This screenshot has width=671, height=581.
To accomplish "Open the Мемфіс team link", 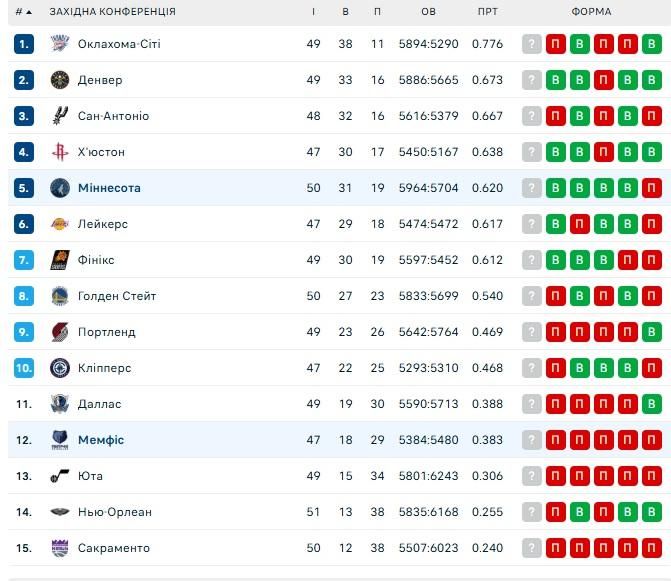I will pos(101,440).
